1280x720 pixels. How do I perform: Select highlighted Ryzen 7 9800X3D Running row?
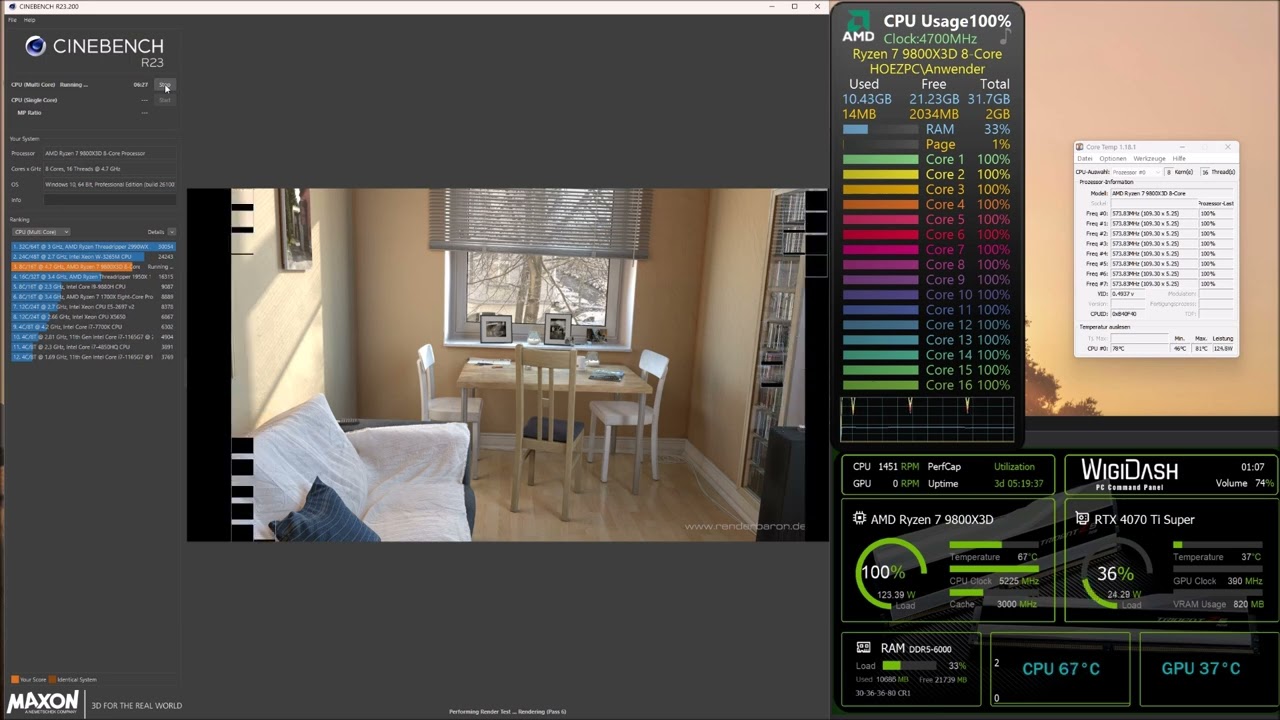pos(93,267)
